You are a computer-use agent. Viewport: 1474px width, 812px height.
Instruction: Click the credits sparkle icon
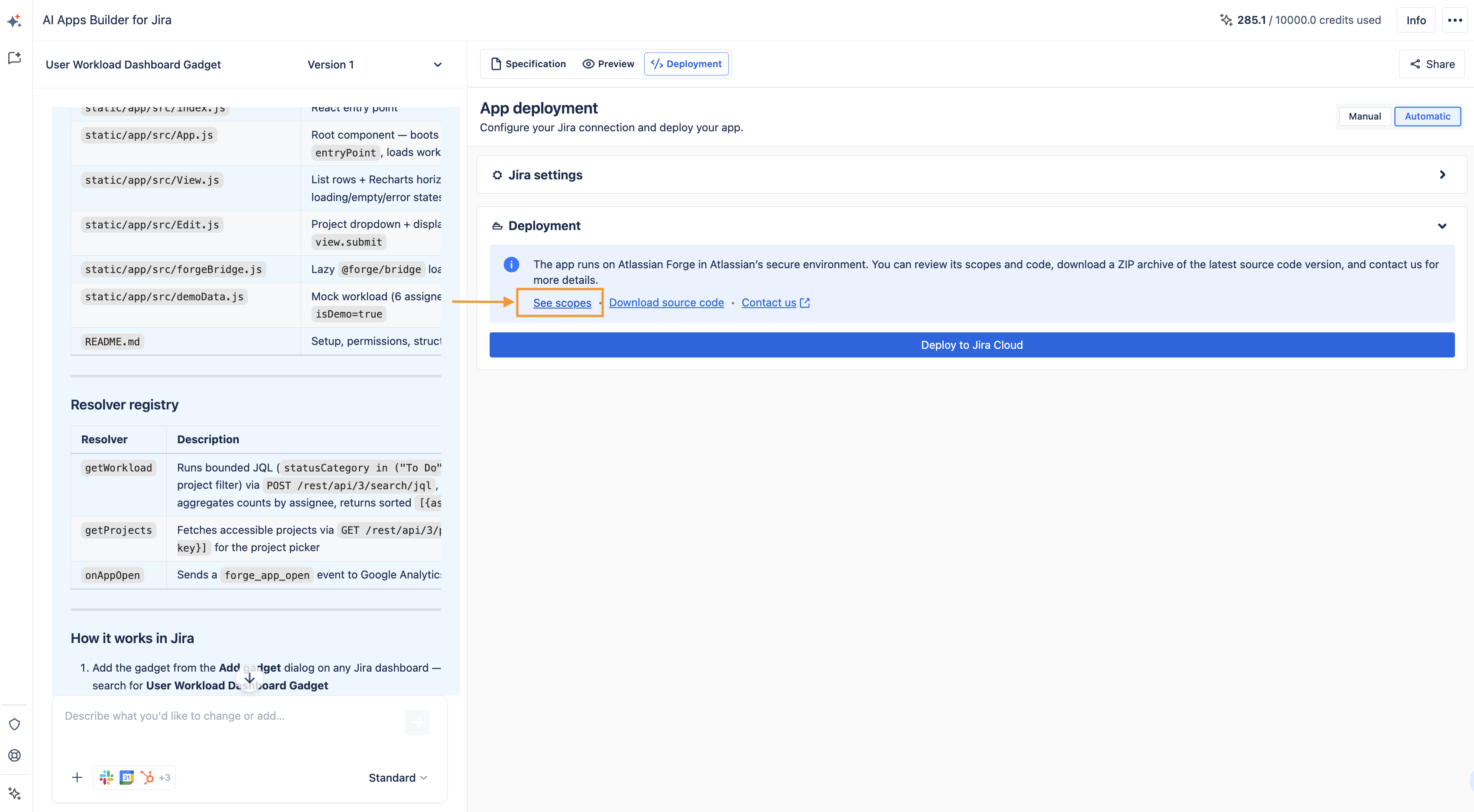pos(1226,20)
